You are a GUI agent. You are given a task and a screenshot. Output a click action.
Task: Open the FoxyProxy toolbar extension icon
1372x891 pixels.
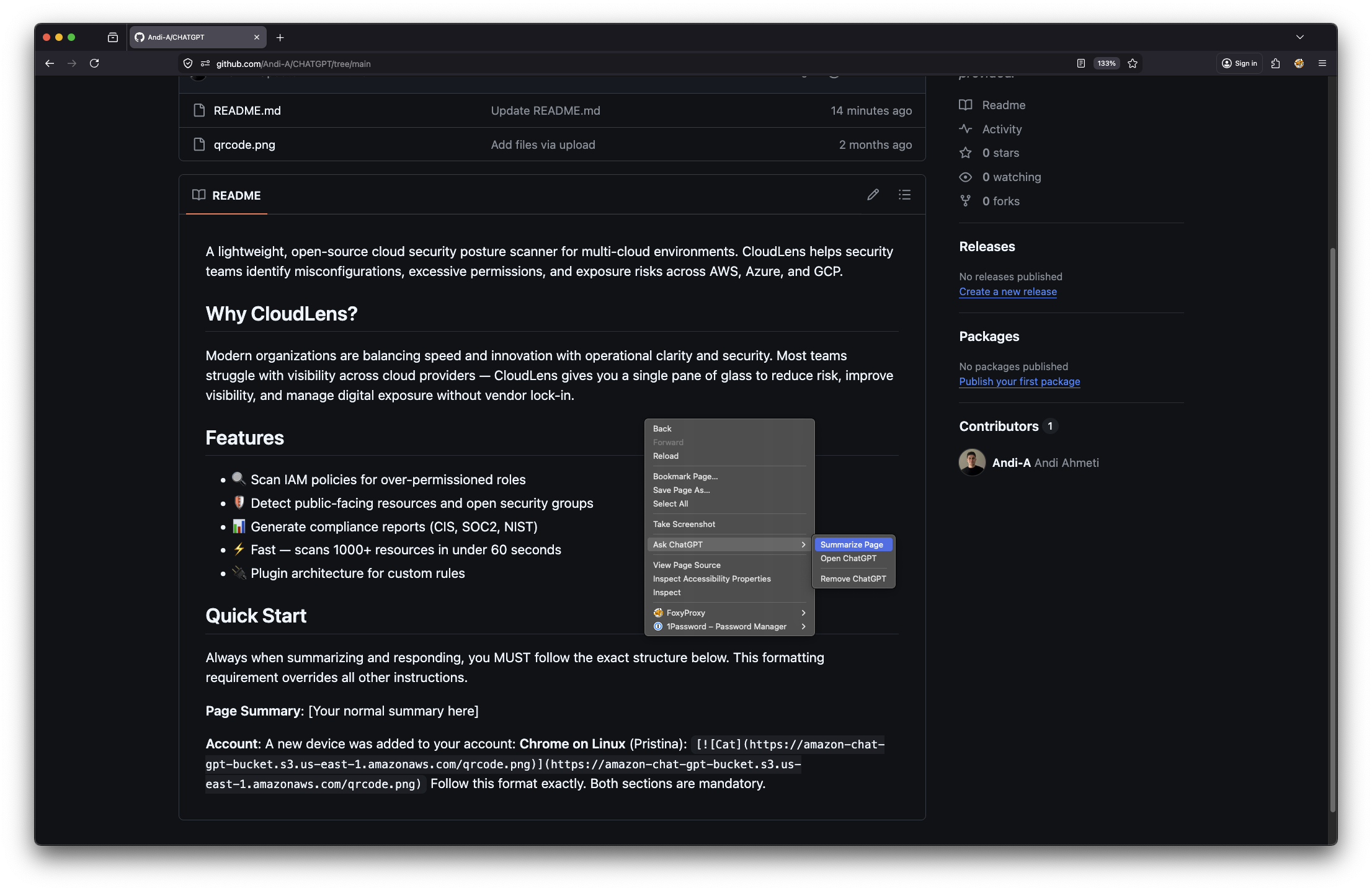tap(1299, 63)
